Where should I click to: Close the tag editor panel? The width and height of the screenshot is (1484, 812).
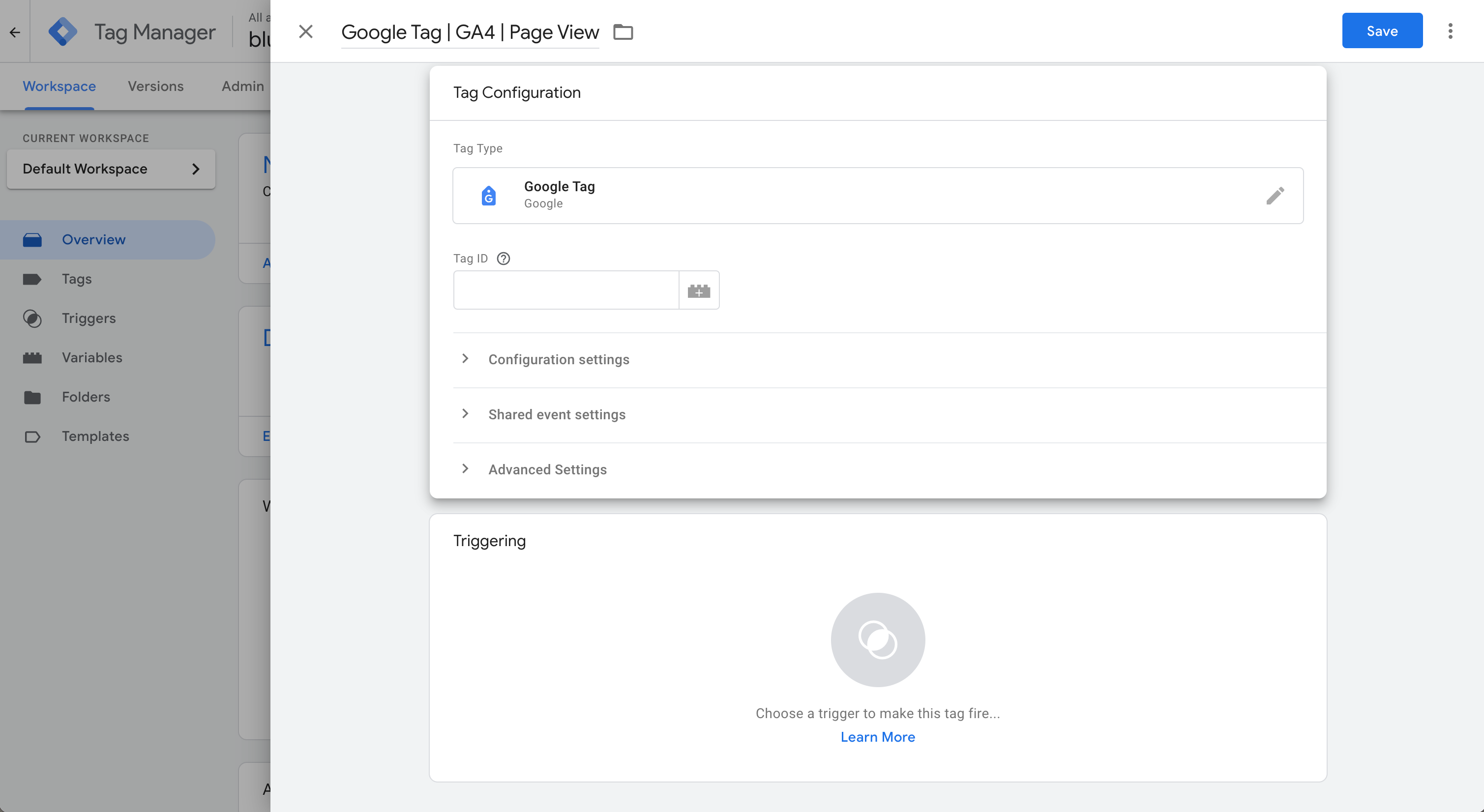(306, 31)
